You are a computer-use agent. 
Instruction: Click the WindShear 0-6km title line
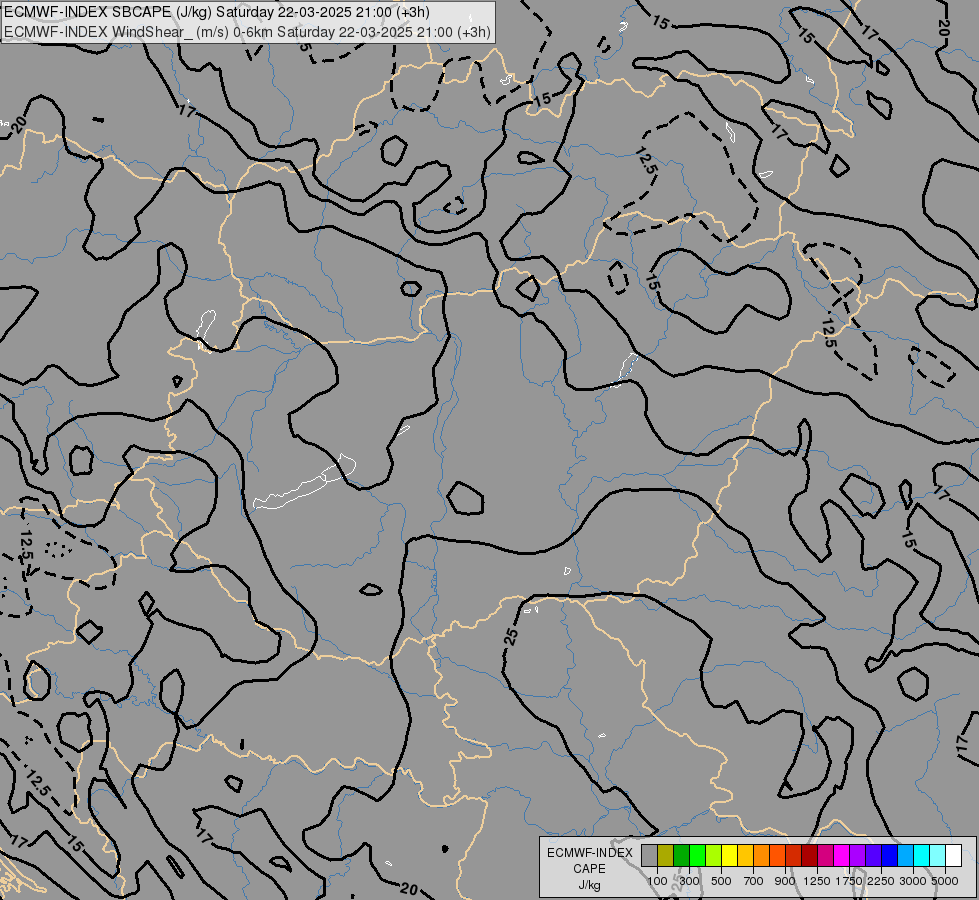coord(247,32)
